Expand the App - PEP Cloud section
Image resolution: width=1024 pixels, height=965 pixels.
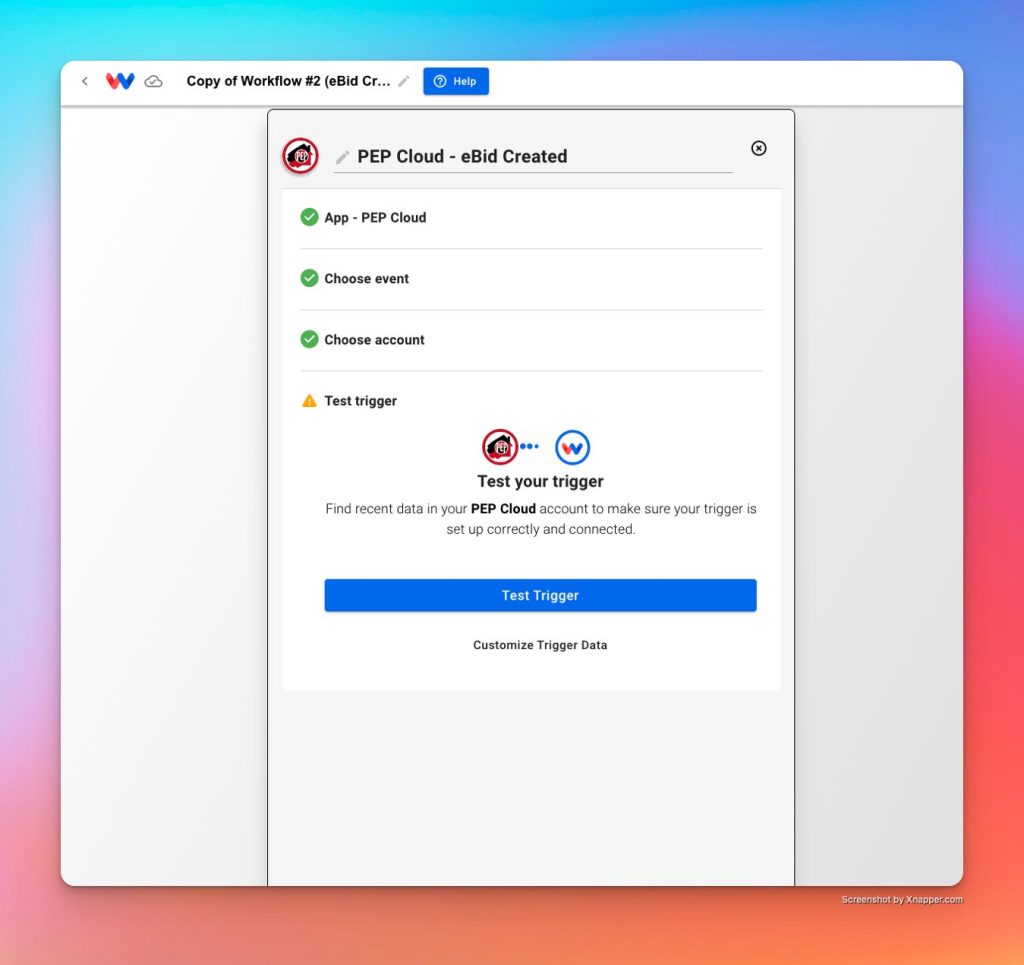(x=531, y=217)
